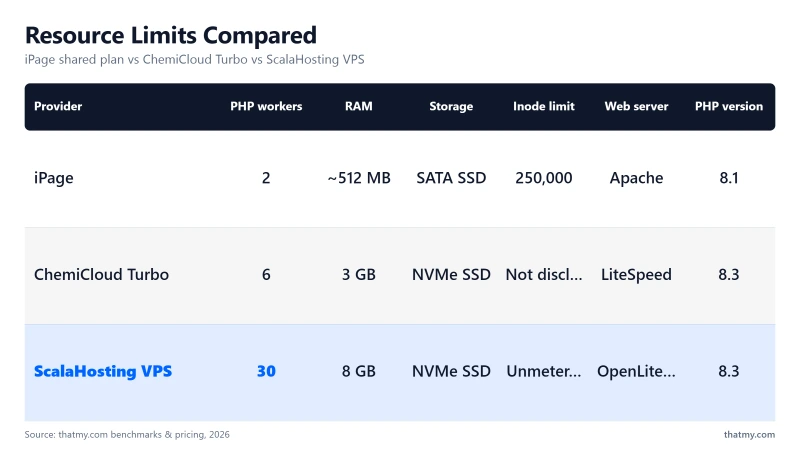Click the thatmy.com credit at bottom right

(x=749, y=435)
